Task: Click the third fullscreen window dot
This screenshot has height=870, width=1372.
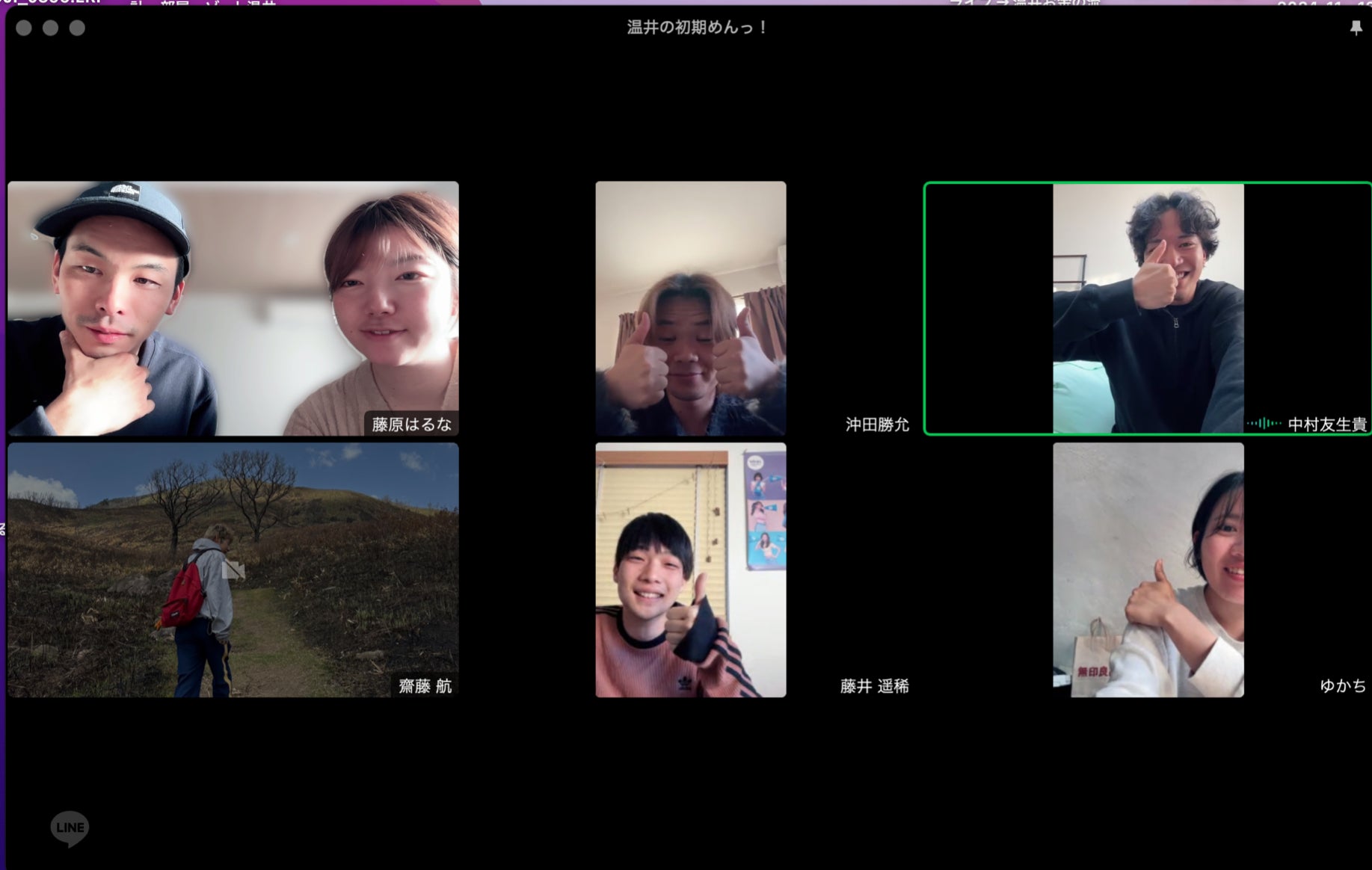Action: tap(77, 28)
